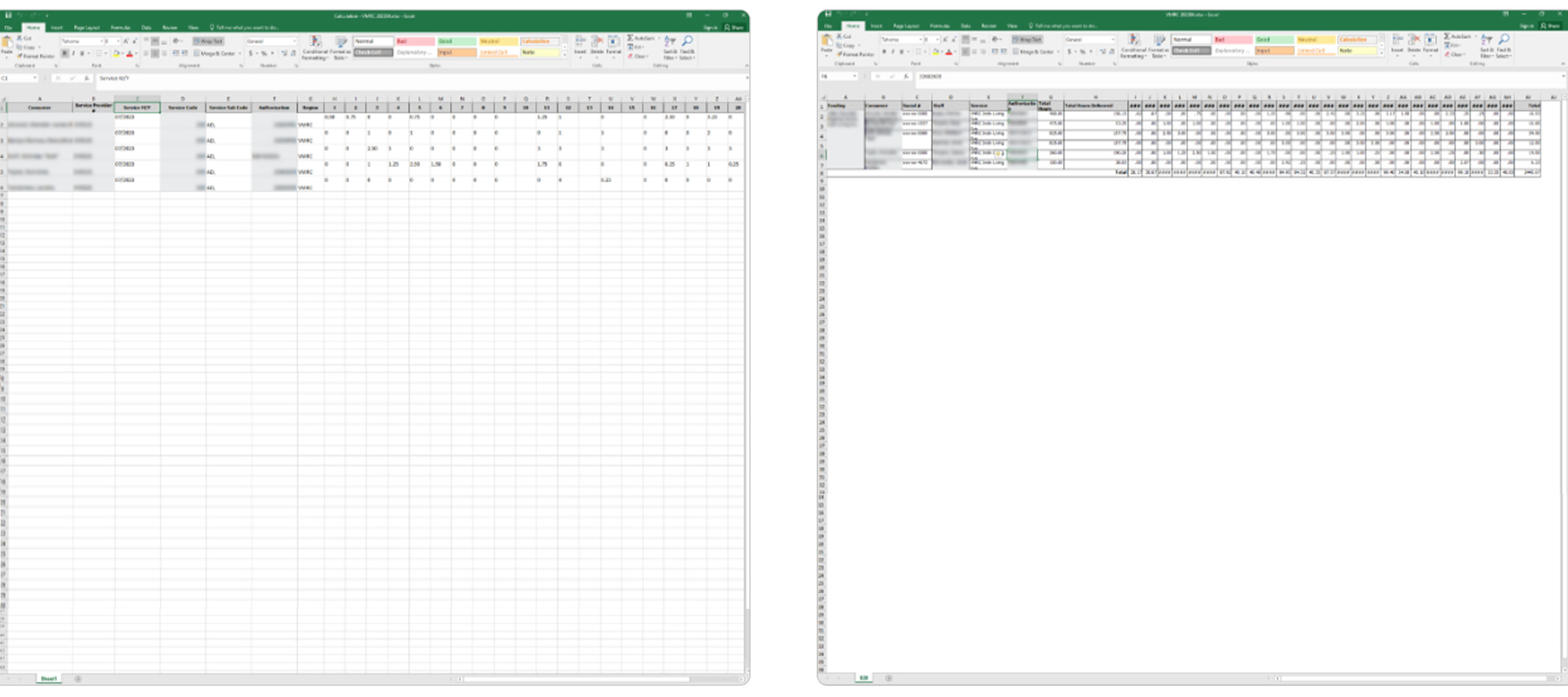The image size is (1568, 697).
Task: Toggle Wrap Text formatting
Action: point(208,41)
